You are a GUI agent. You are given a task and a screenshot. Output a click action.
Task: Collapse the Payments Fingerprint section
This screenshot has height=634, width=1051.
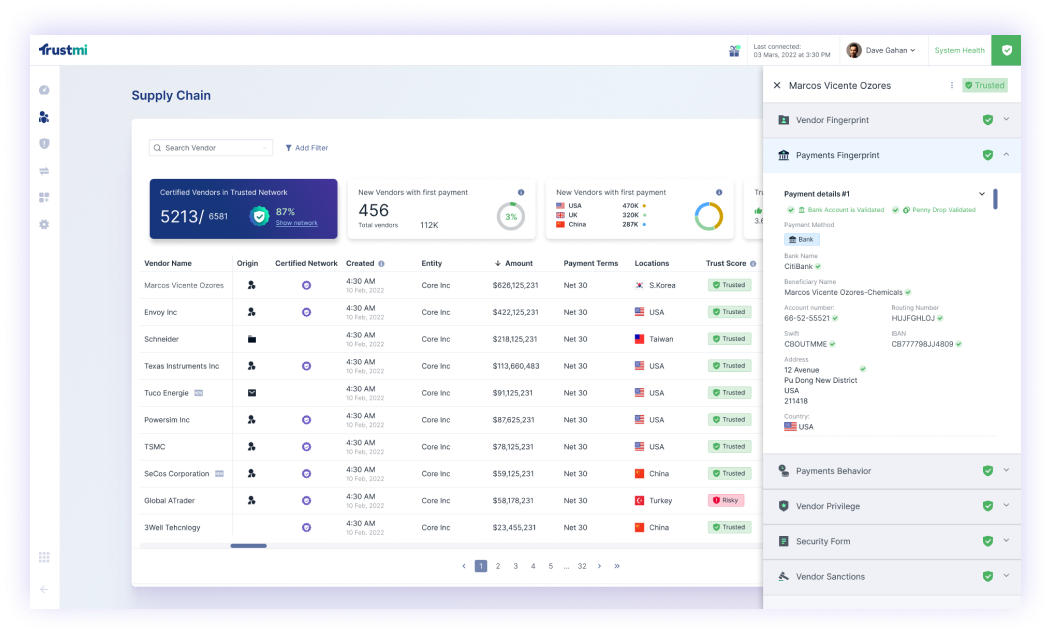pos(1006,155)
